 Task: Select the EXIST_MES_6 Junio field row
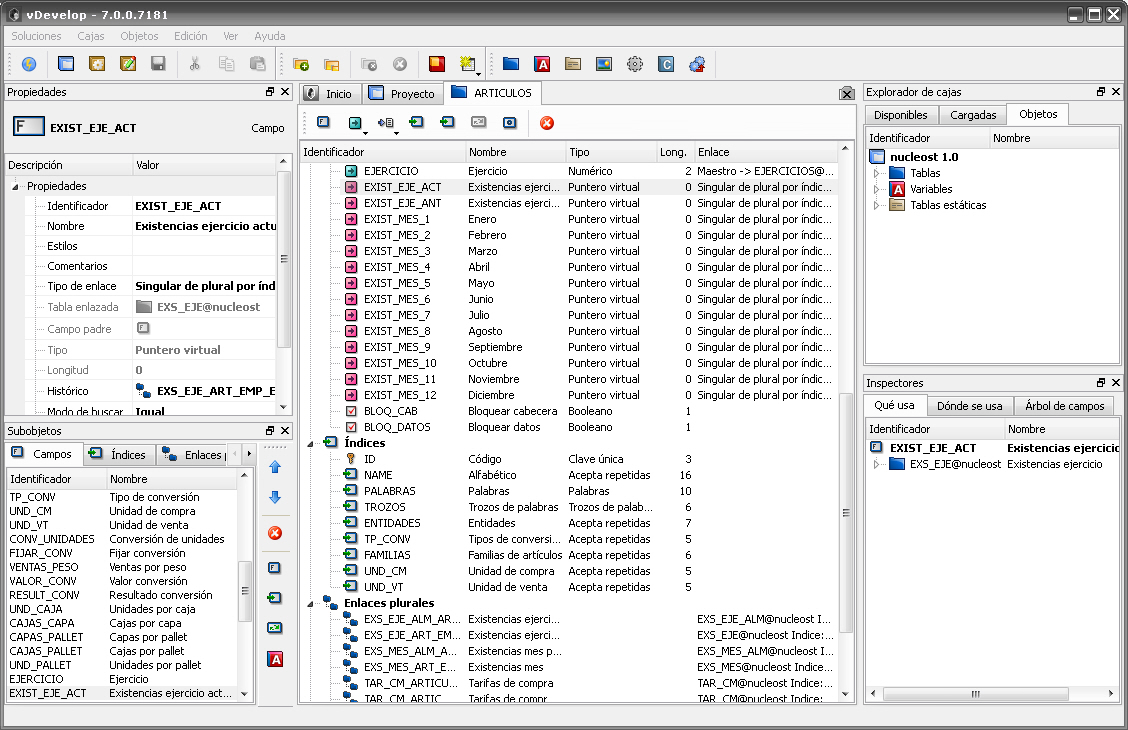(397, 299)
